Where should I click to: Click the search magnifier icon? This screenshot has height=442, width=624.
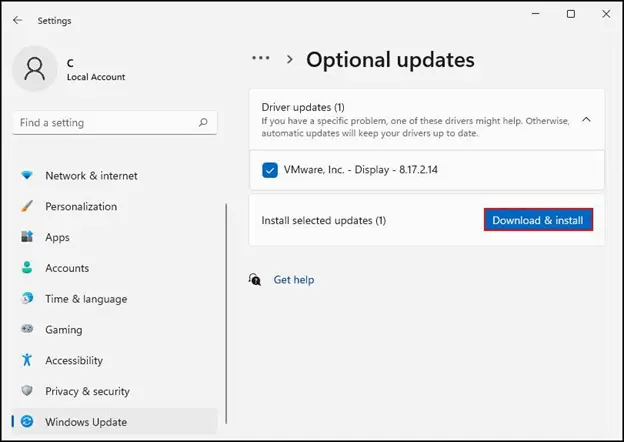tap(203, 122)
